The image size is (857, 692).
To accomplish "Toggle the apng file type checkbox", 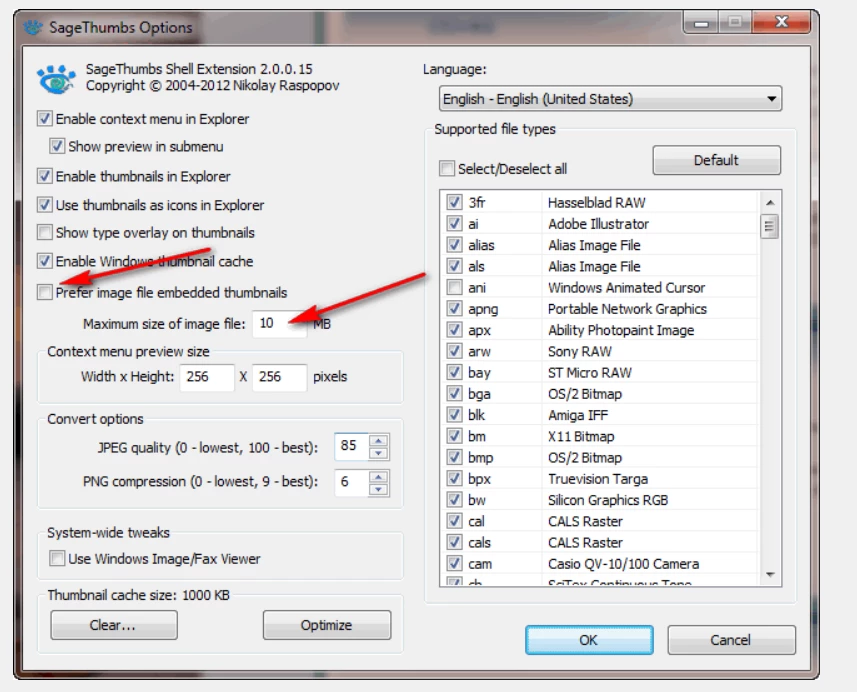I will (x=454, y=309).
